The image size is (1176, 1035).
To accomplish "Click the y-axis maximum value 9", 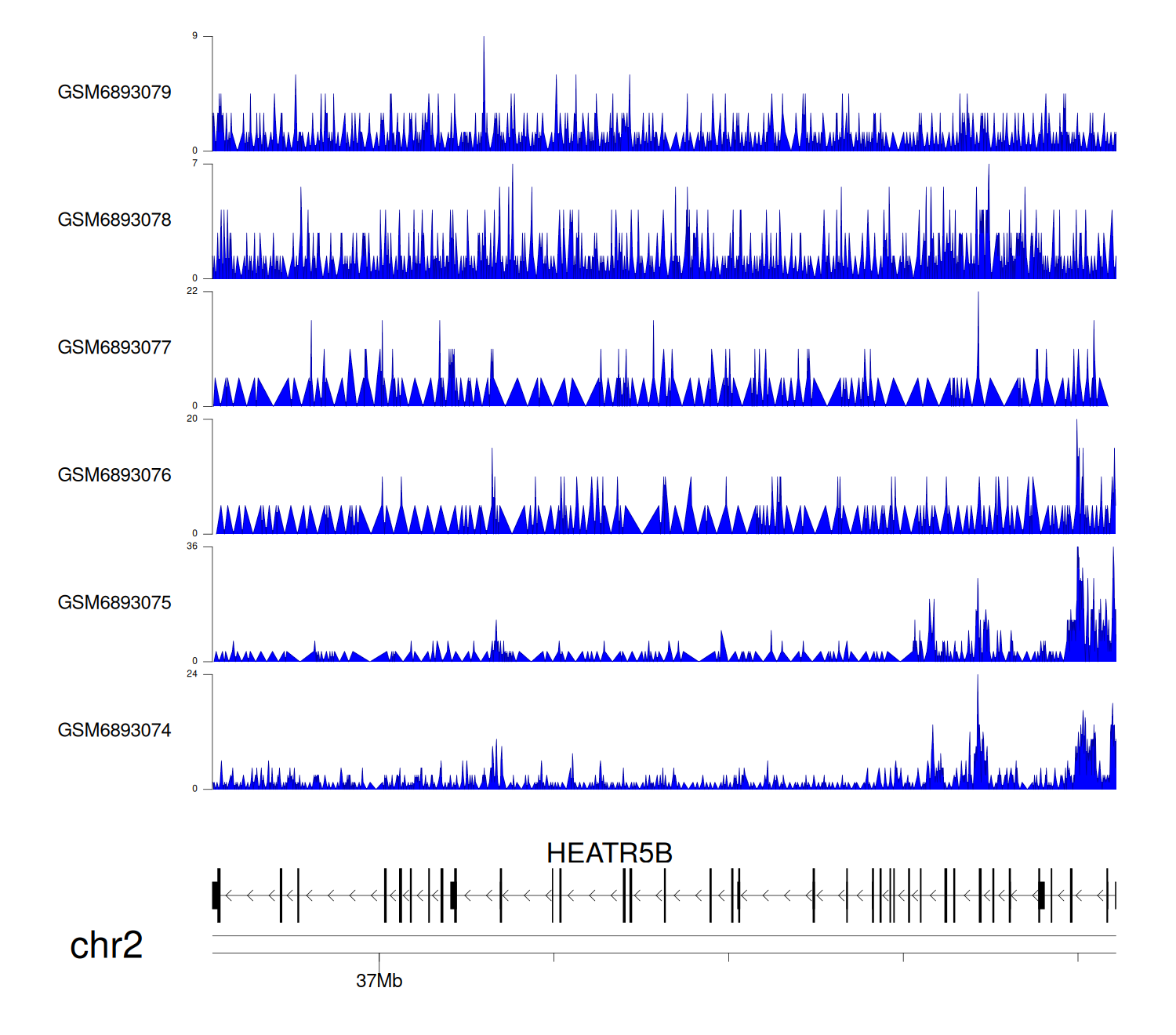I will click(x=195, y=36).
